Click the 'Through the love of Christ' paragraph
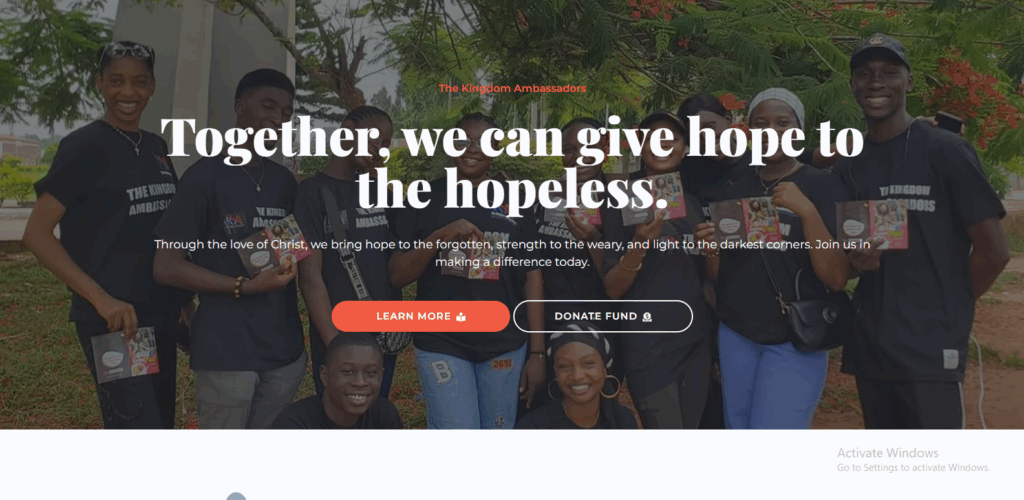 pyautogui.click(x=512, y=253)
